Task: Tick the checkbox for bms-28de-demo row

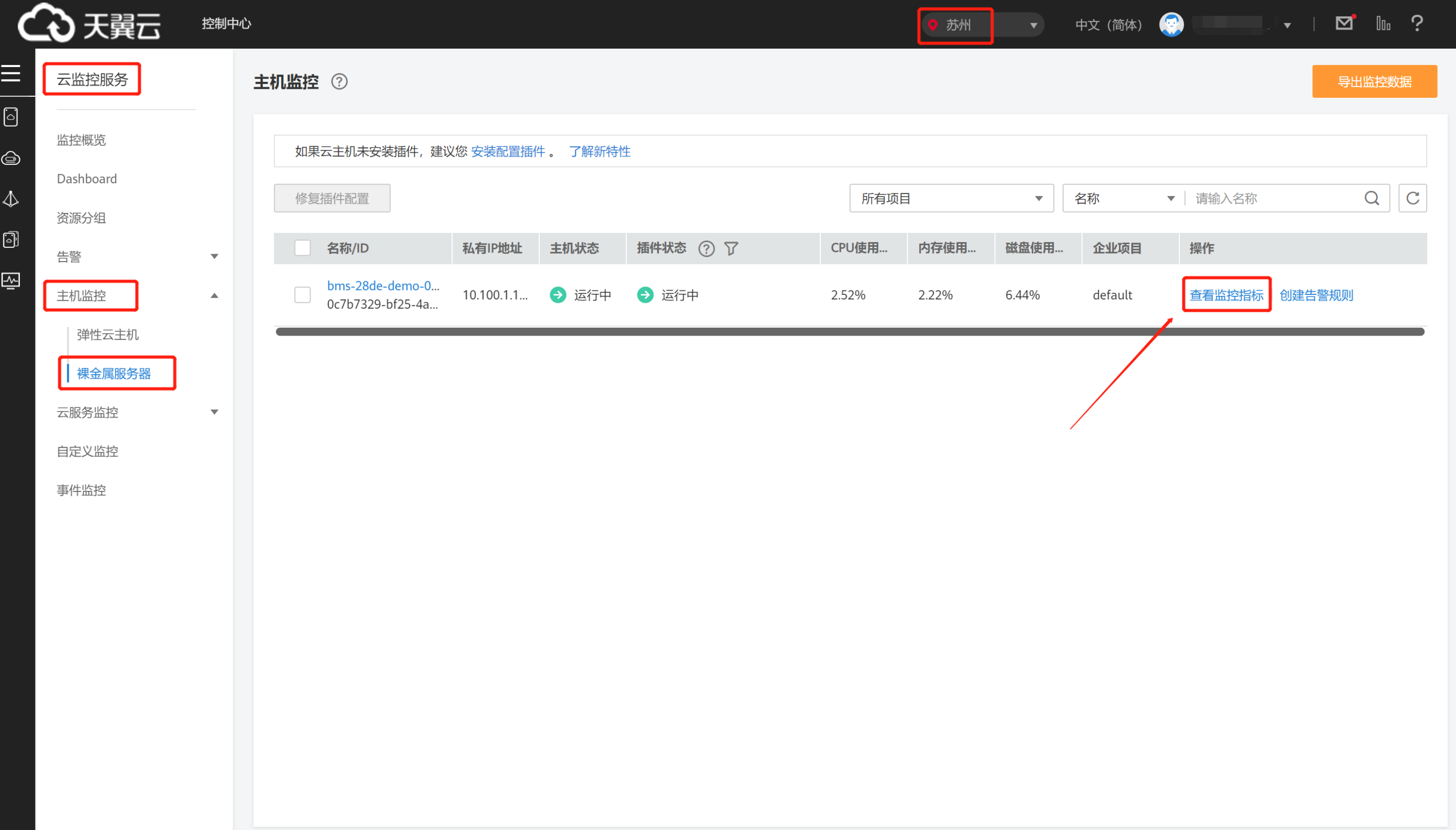Action: click(x=302, y=295)
